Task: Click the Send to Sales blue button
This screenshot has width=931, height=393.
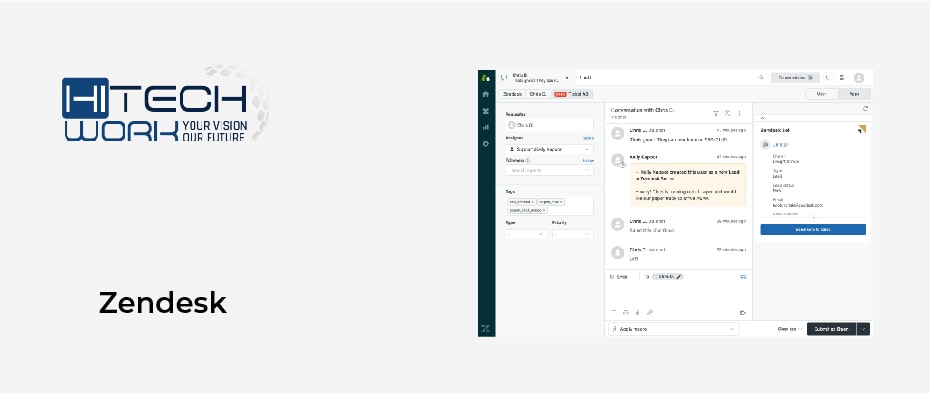Action: point(813,230)
